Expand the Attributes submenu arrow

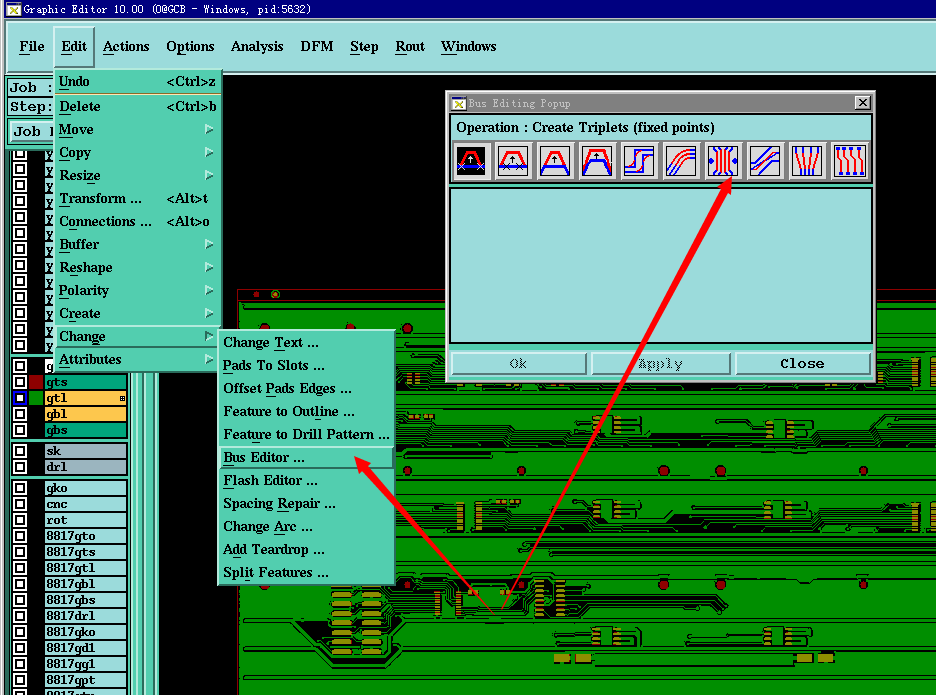[x=209, y=359]
